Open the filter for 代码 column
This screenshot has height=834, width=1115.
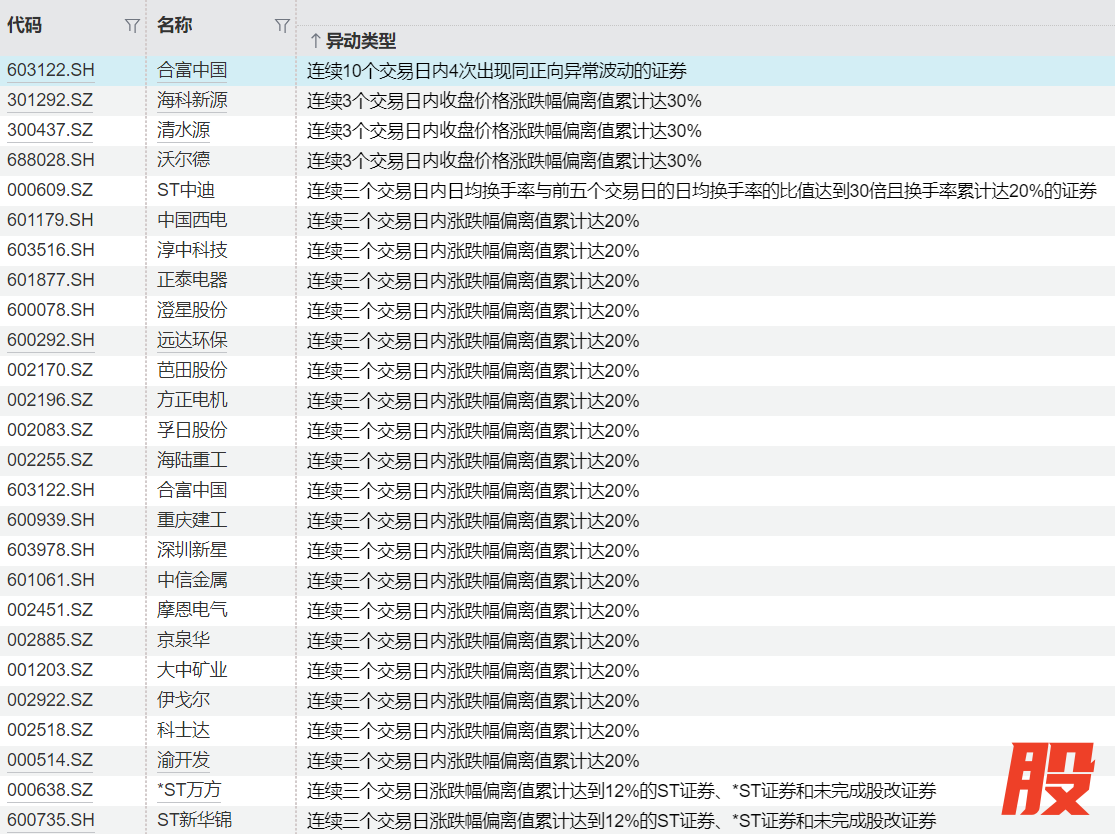[x=132, y=26]
